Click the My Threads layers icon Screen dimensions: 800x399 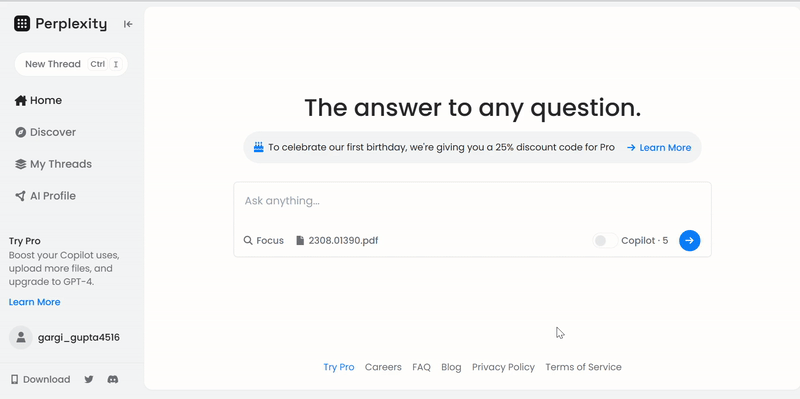tap(20, 164)
